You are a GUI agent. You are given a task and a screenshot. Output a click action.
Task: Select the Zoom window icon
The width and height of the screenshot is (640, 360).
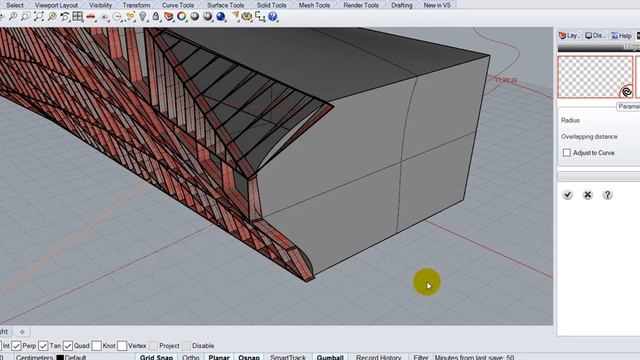point(26,17)
